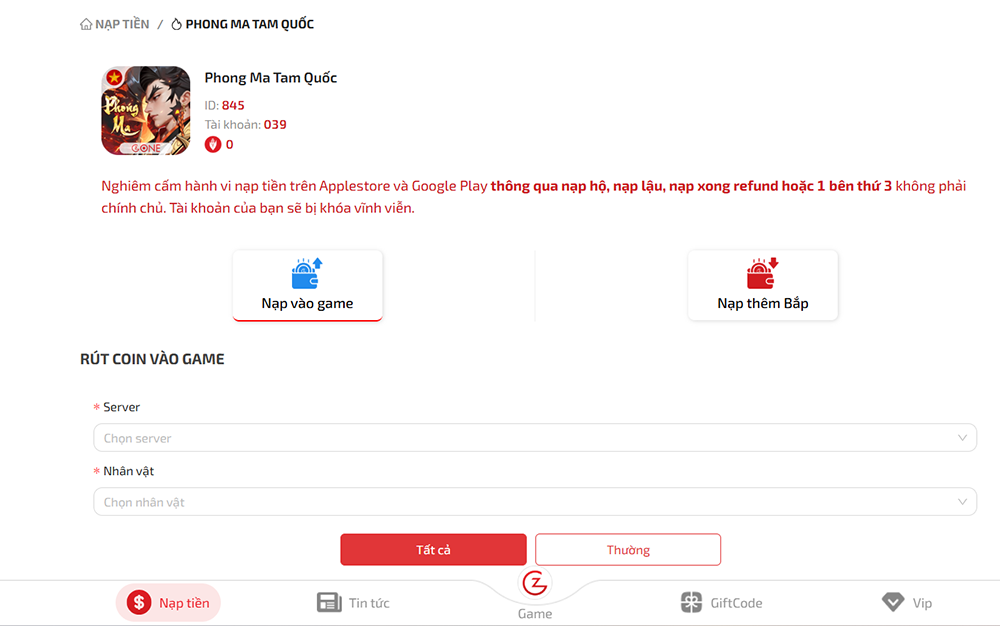This screenshot has width=1000, height=626.
Task: Go to Tin tức news section
Action: (353, 603)
